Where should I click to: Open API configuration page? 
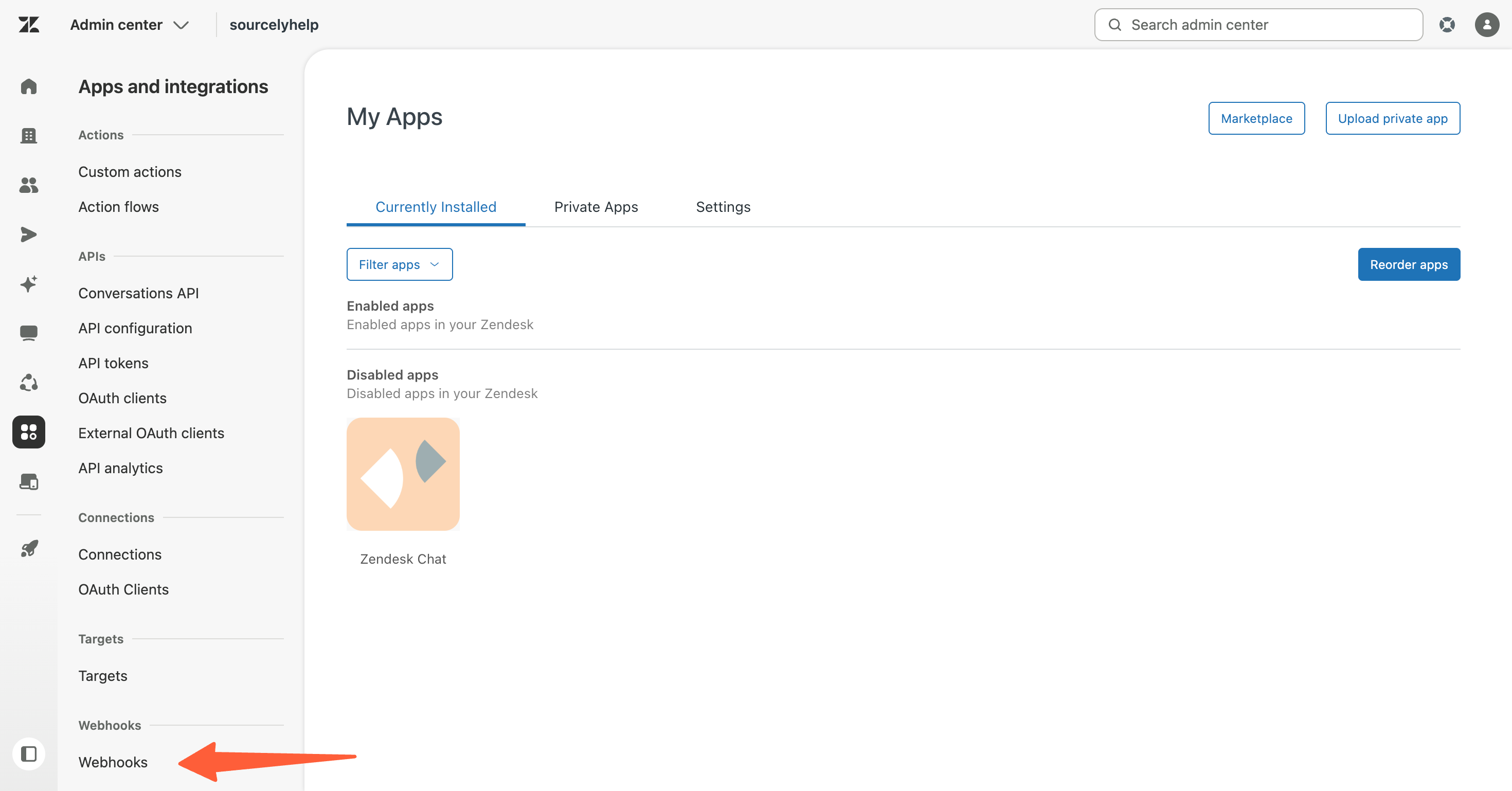pyautogui.click(x=135, y=329)
